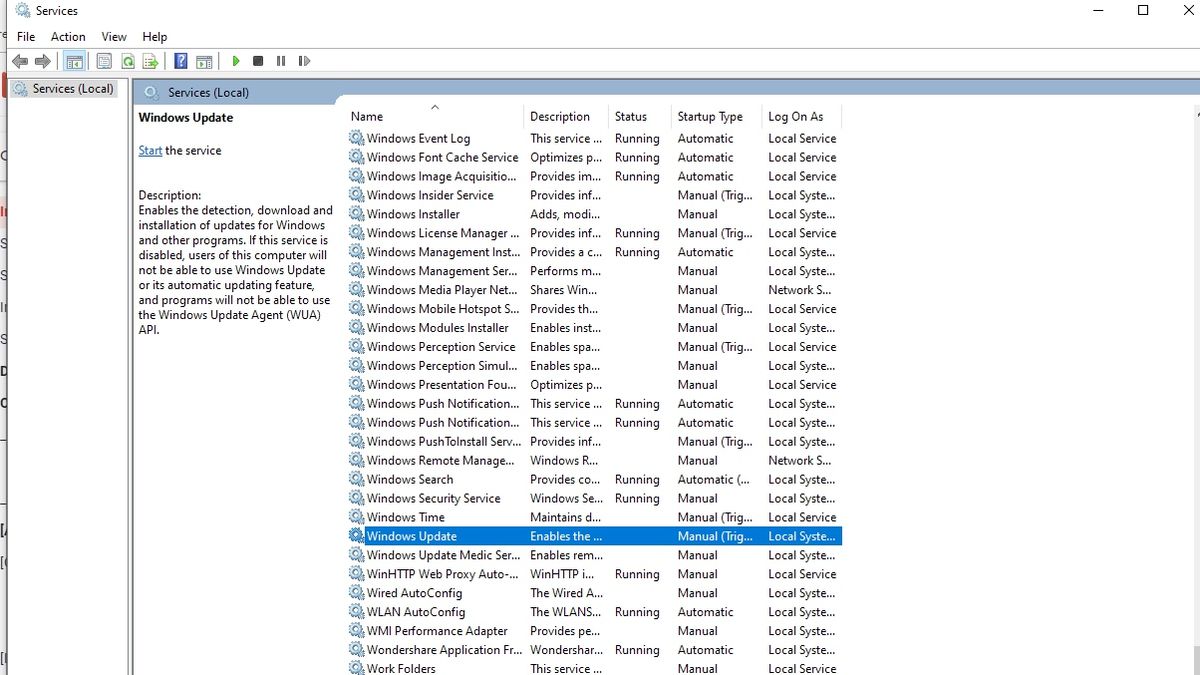Screen dimensions: 1200x675
Task: Click the Forward arrow in toolbar
Action: pos(43,61)
